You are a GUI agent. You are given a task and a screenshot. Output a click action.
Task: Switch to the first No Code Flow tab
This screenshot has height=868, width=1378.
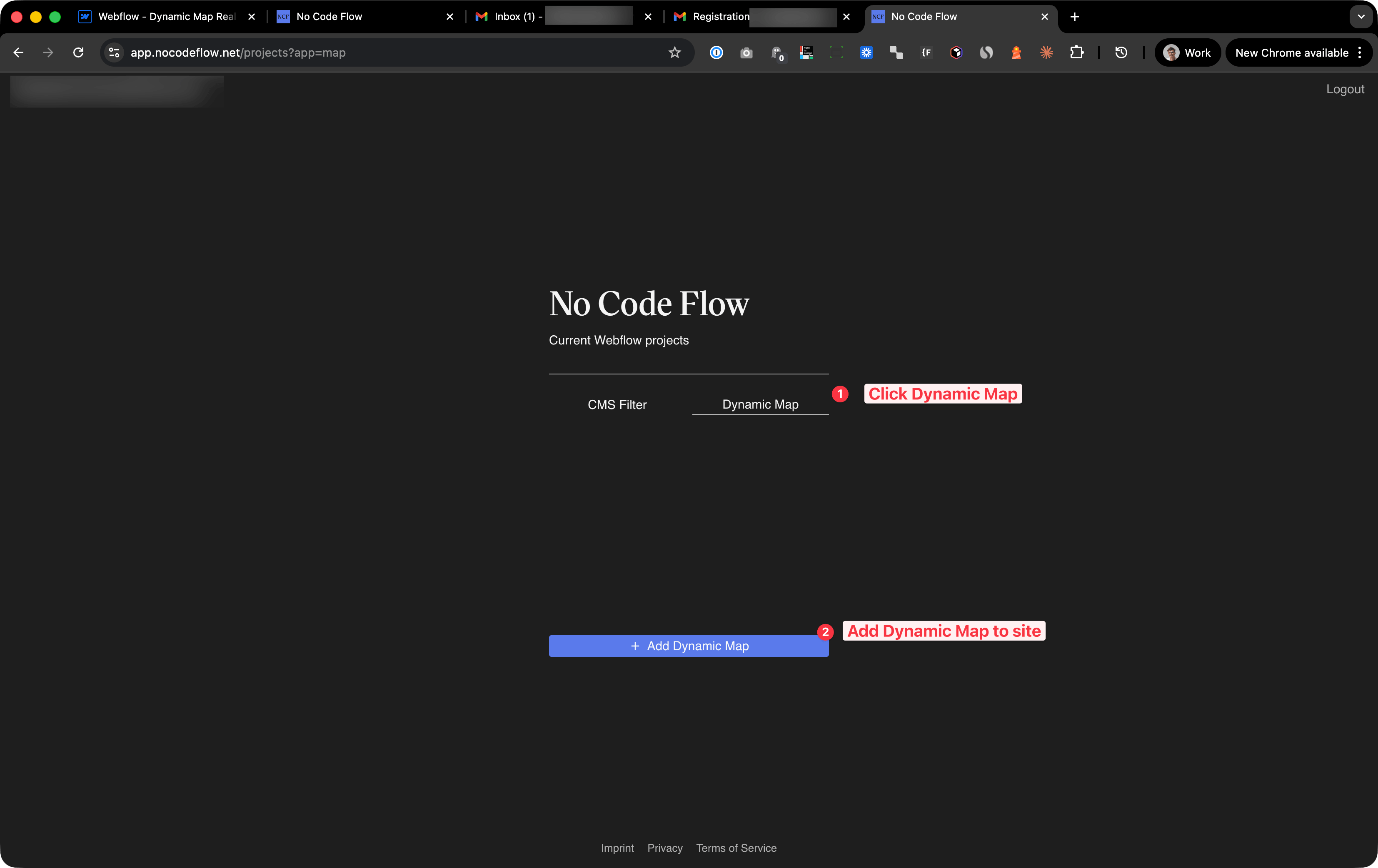pos(364,17)
